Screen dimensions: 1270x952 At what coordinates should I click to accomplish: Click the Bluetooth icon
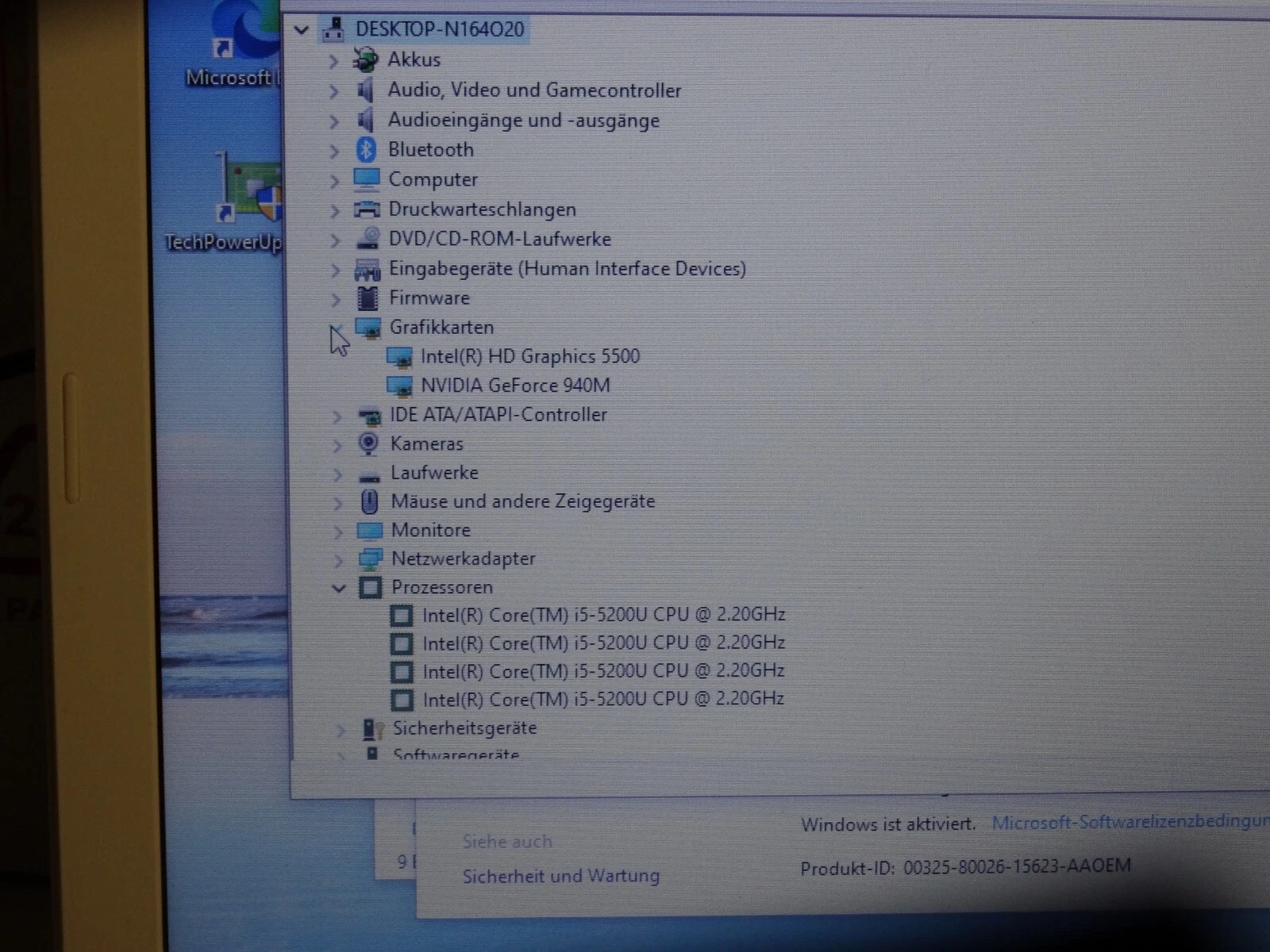coord(366,149)
